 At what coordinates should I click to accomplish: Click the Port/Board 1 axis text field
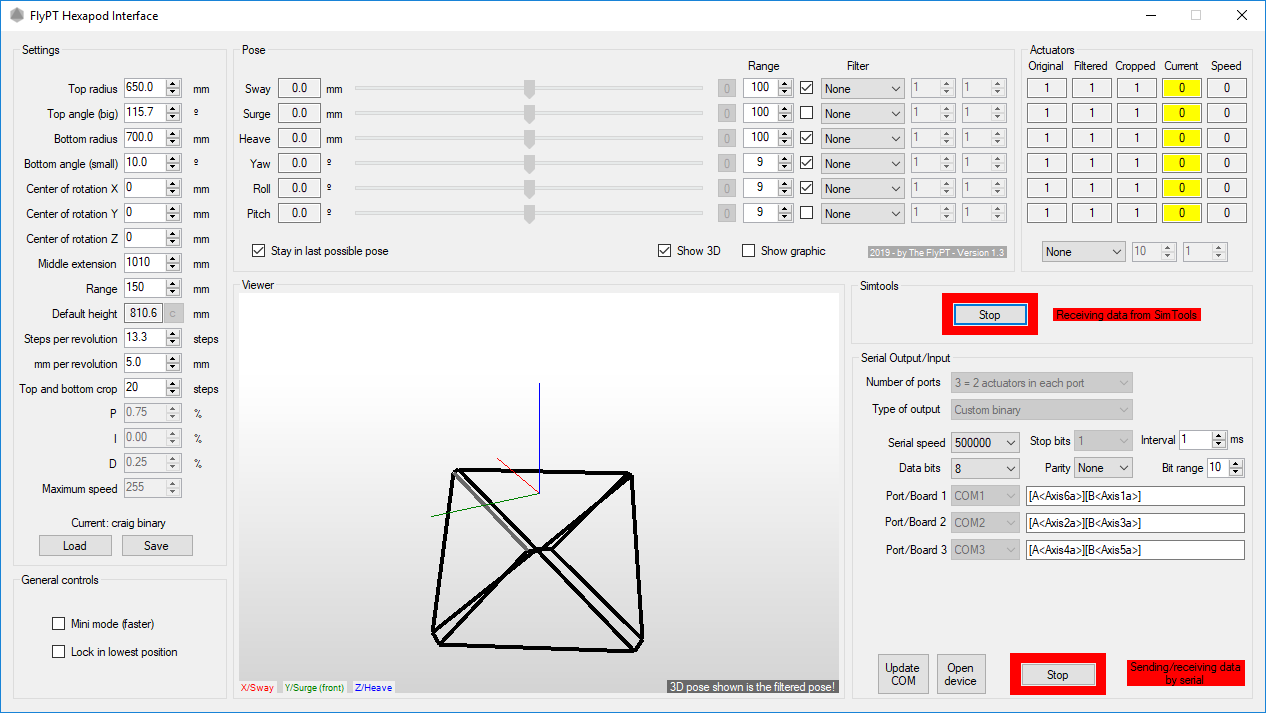point(1134,496)
